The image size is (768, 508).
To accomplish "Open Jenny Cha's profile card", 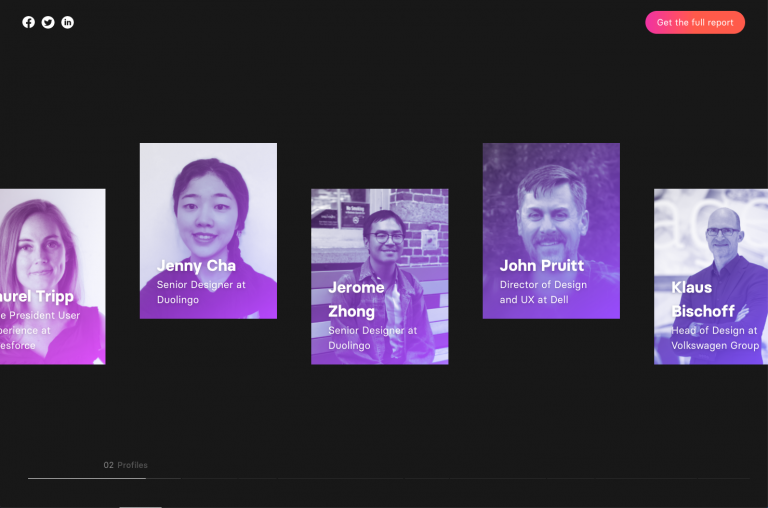I will [x=208, y=231].
